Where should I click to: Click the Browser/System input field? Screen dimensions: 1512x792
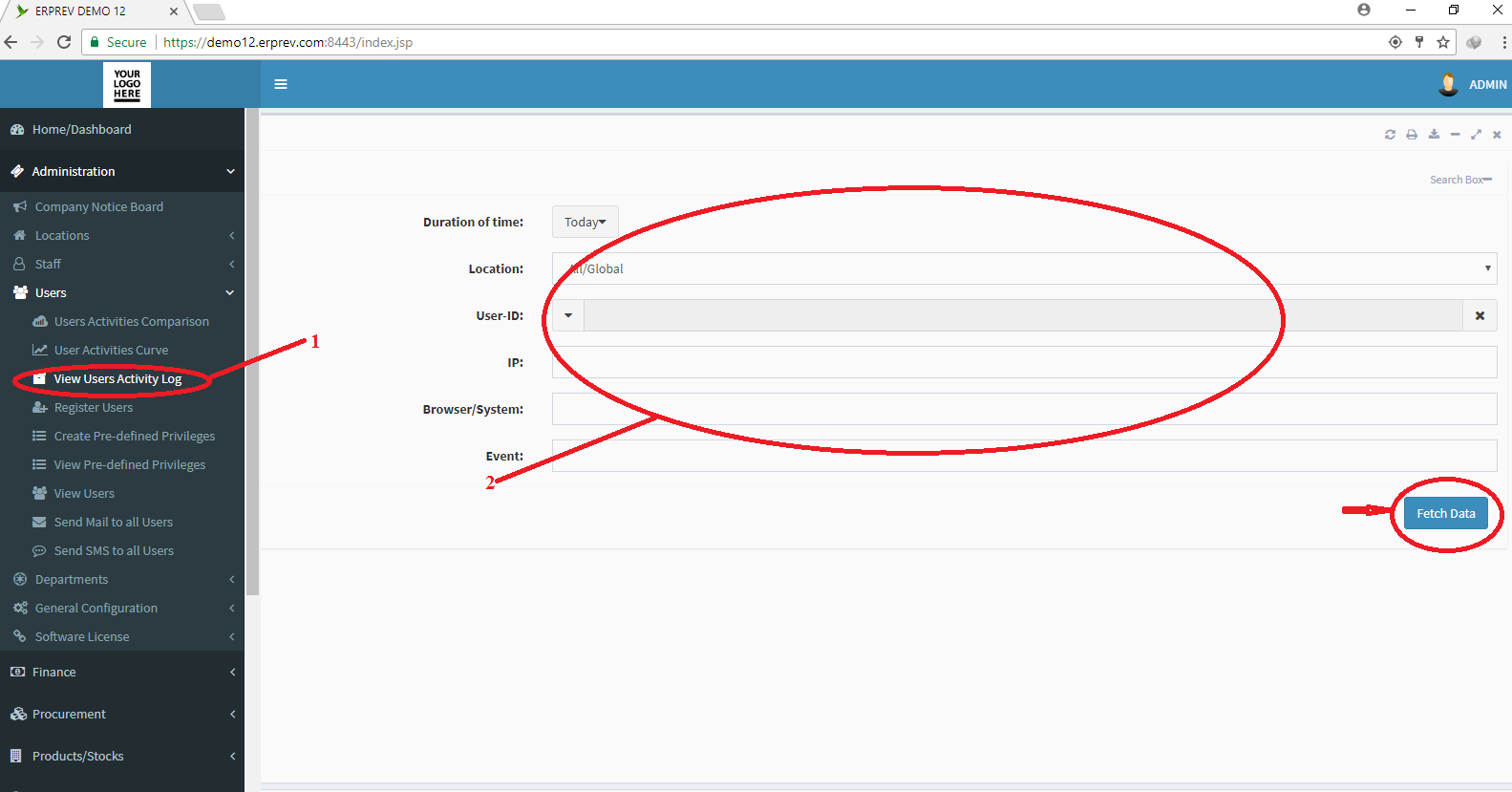click(1024, 409)
